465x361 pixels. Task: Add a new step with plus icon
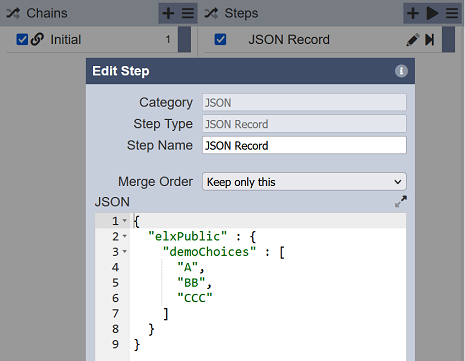[413, 13]
